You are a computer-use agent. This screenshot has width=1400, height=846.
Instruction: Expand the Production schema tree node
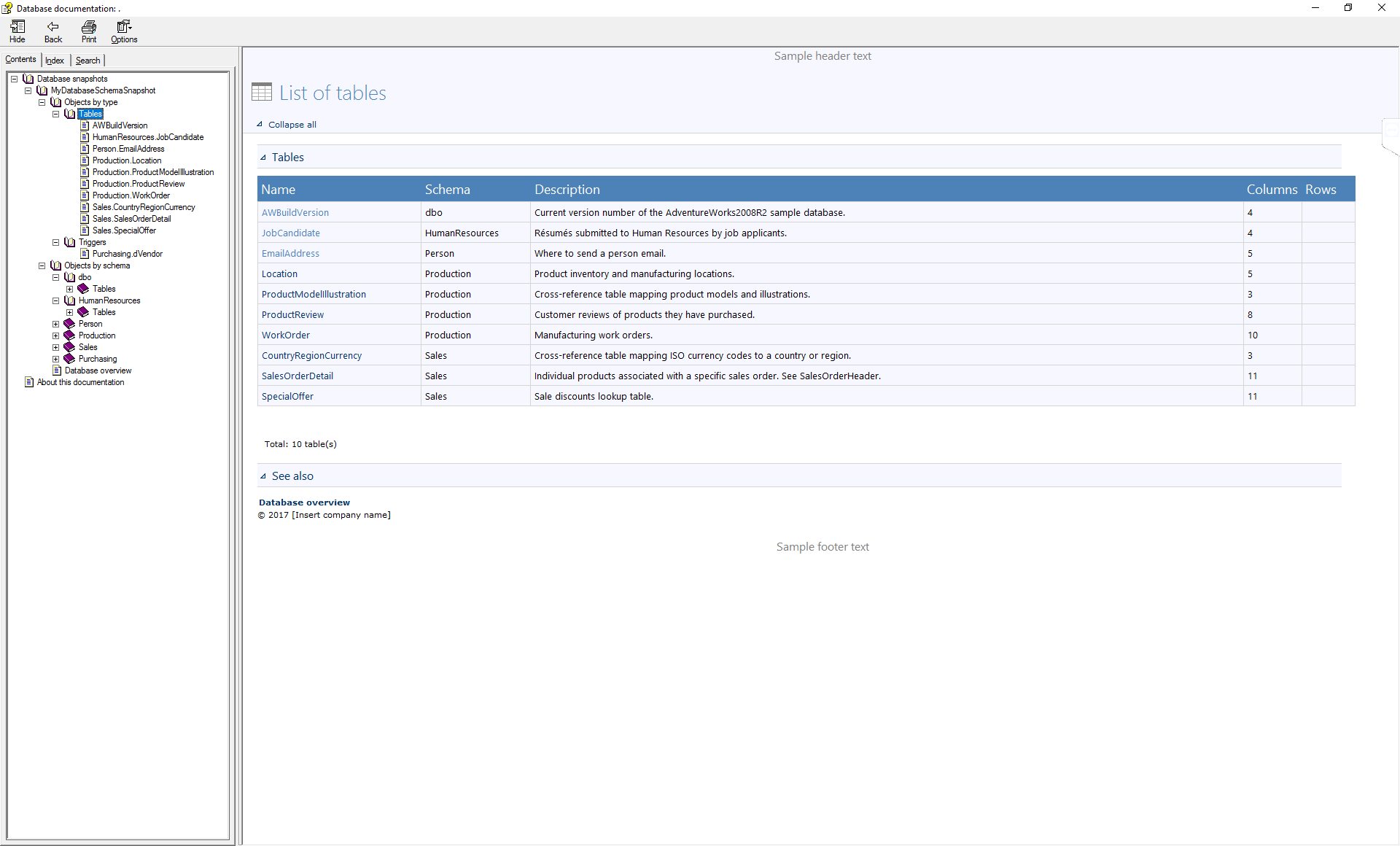click(55, 335)
